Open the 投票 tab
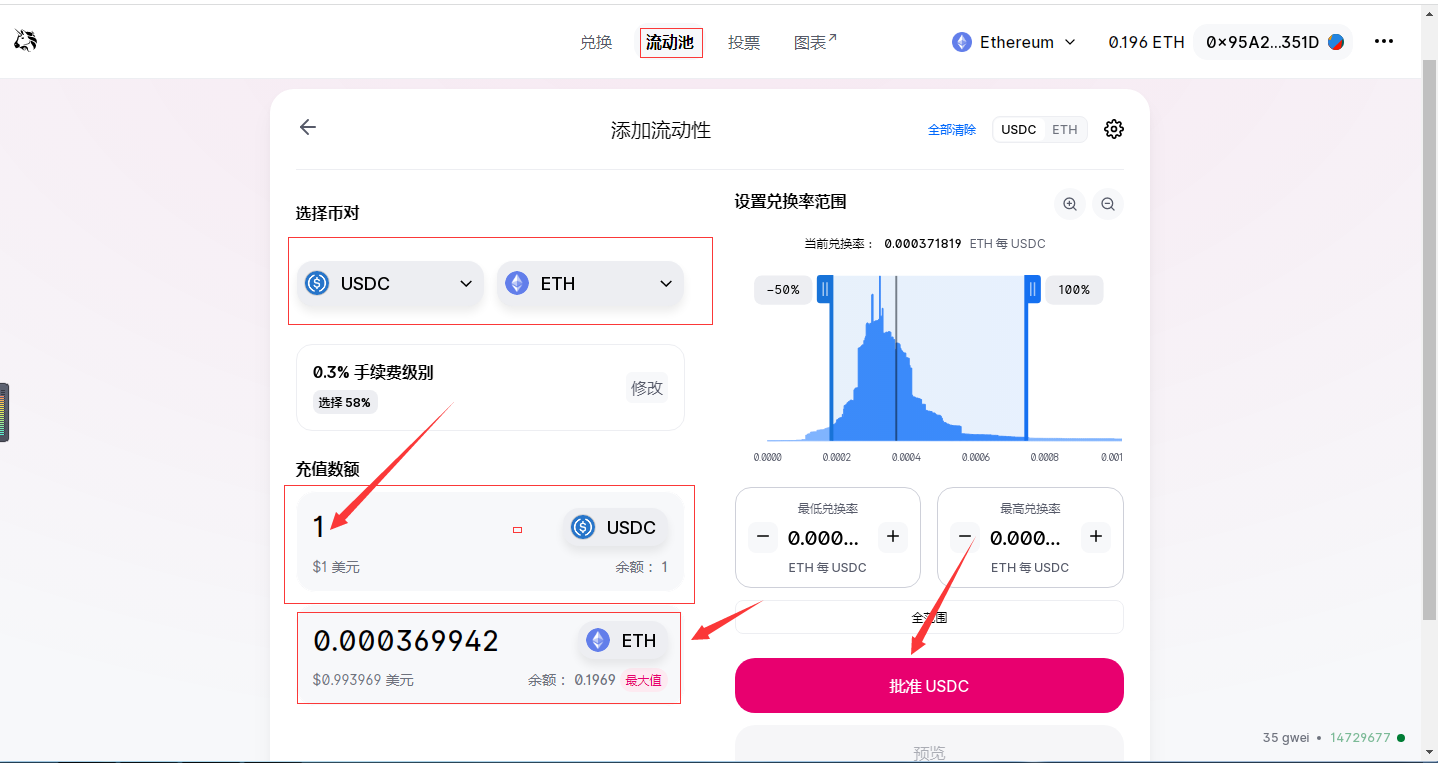 (744, 42)
